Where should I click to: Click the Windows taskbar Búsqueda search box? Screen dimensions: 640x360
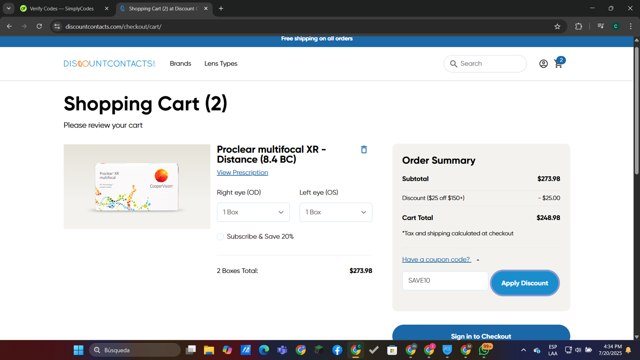[135, 350]
